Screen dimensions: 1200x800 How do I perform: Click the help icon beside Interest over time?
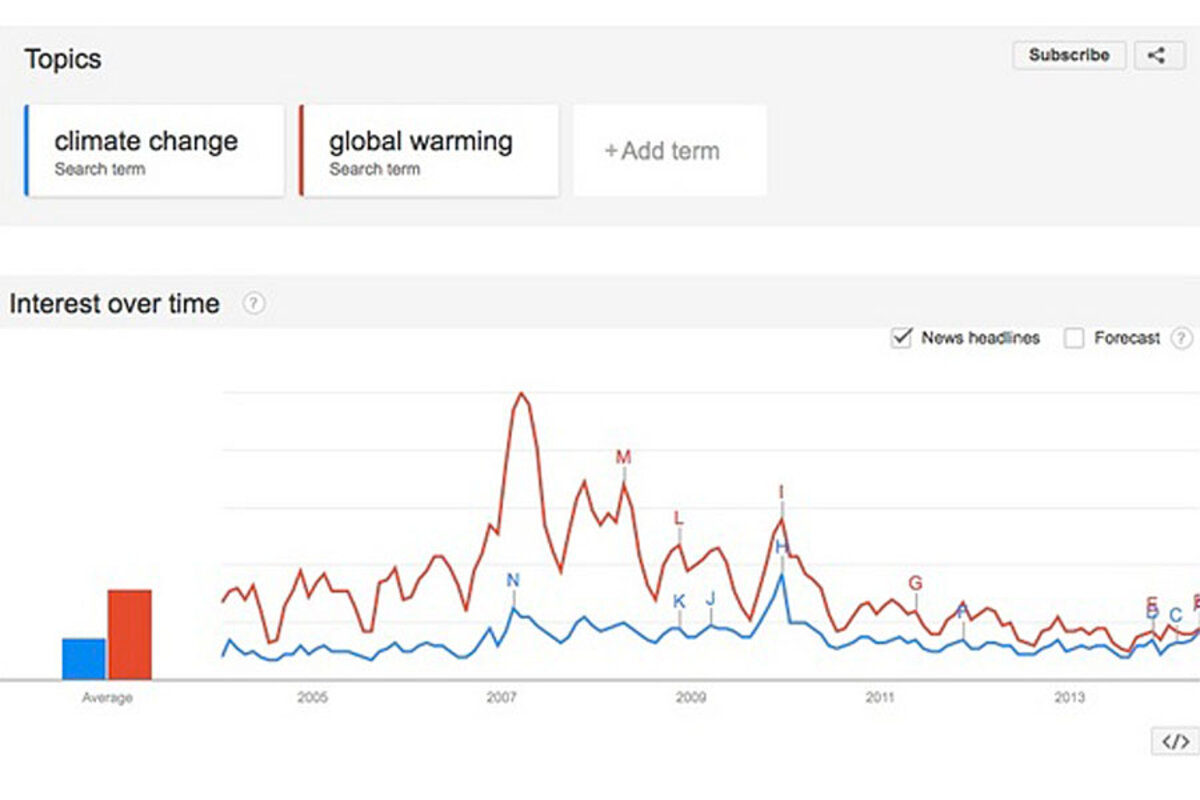pyautogui.click(x=254, y=303)
